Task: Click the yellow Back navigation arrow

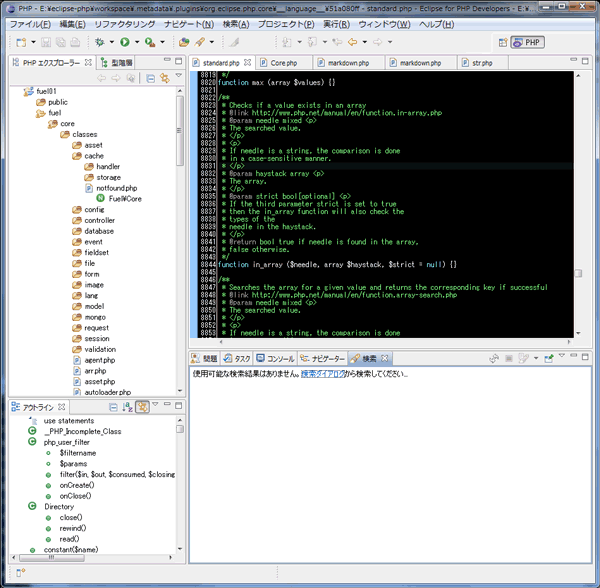Action: [x=352, y=42]
